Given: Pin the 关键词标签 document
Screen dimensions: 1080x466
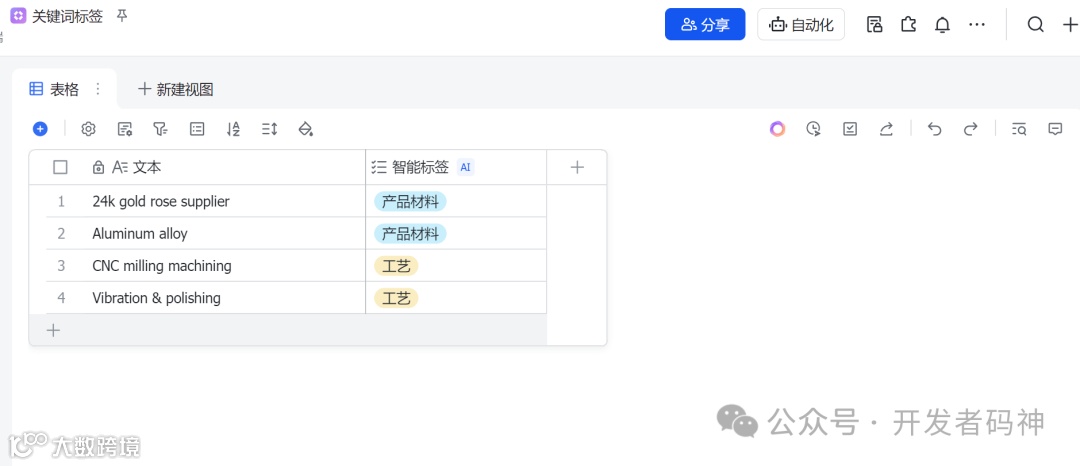Looking at the screenshot, I should point(122,16).
